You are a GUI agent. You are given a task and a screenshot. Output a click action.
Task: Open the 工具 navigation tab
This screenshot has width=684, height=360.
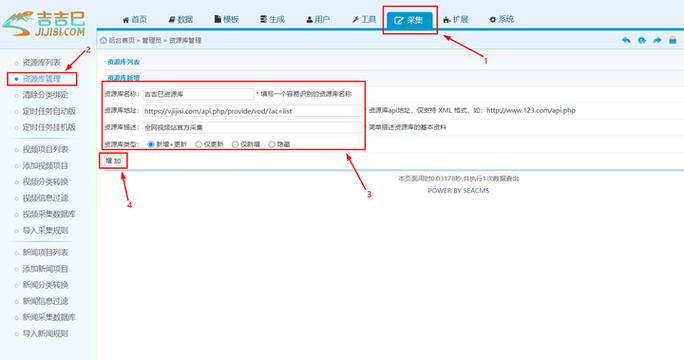click(364, 20)
